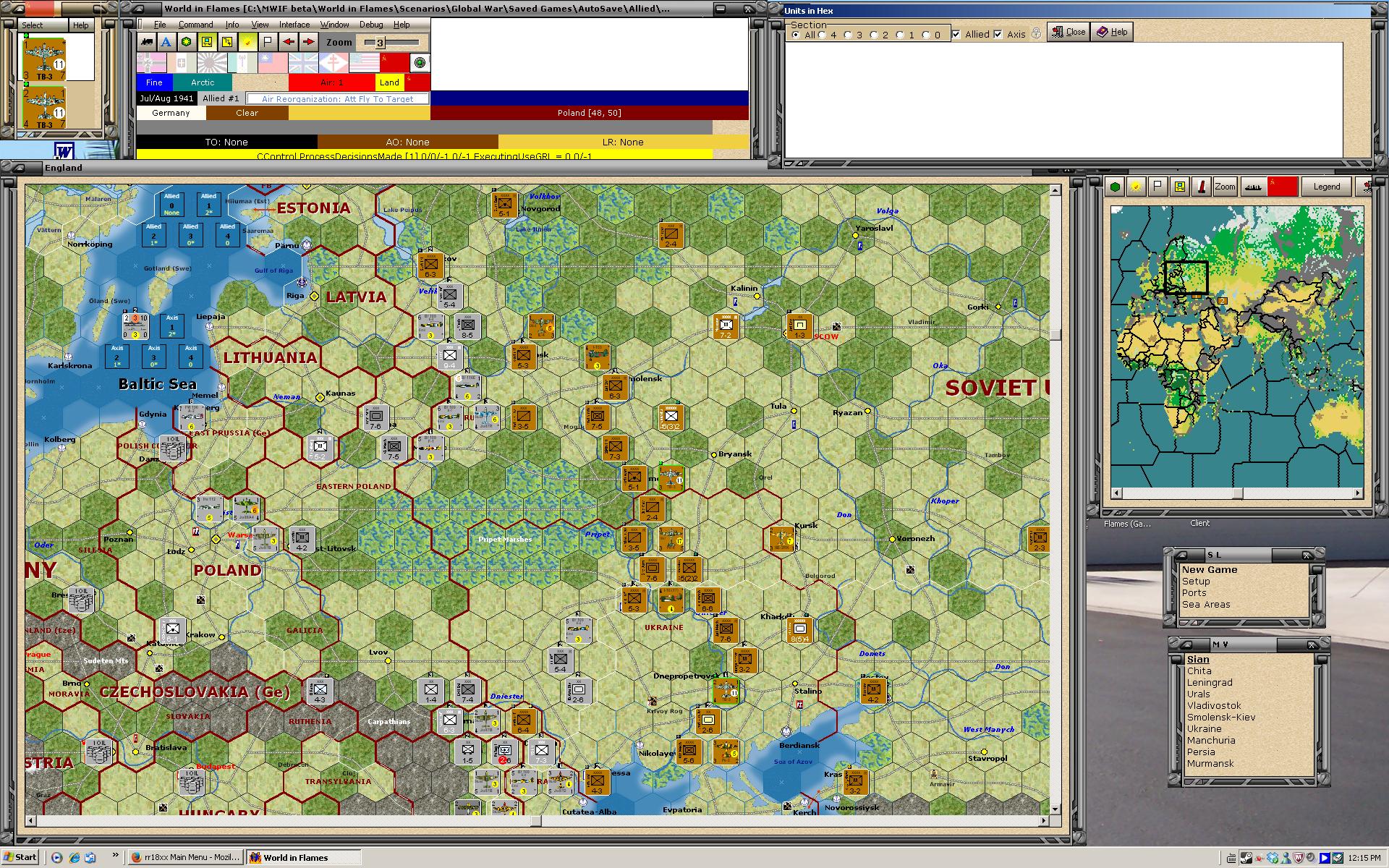This screenshot has height=868, width=1389.
Task: Click the sun icon above global map
Action: coord(1137,187)
